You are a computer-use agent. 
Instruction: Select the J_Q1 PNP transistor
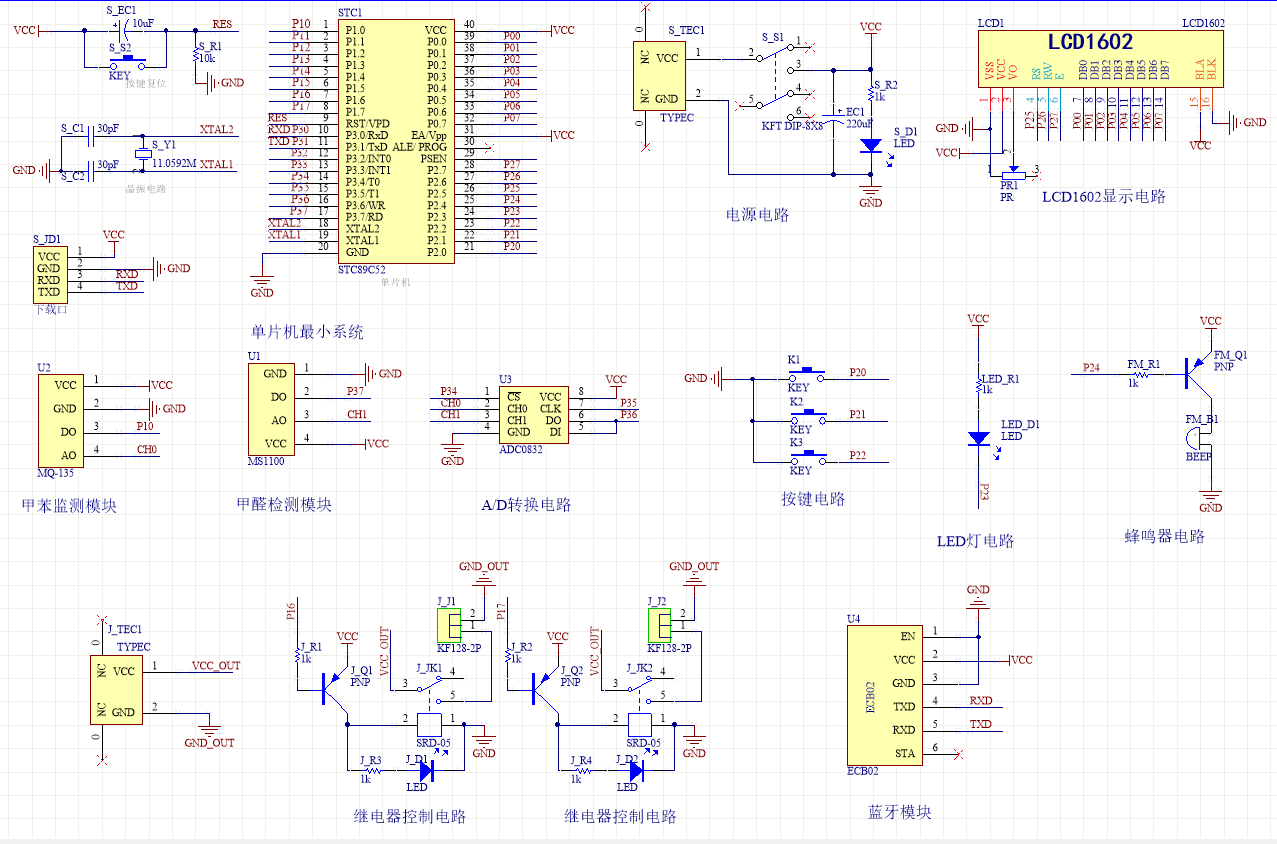pyautogui.click(x=333, y=690)
